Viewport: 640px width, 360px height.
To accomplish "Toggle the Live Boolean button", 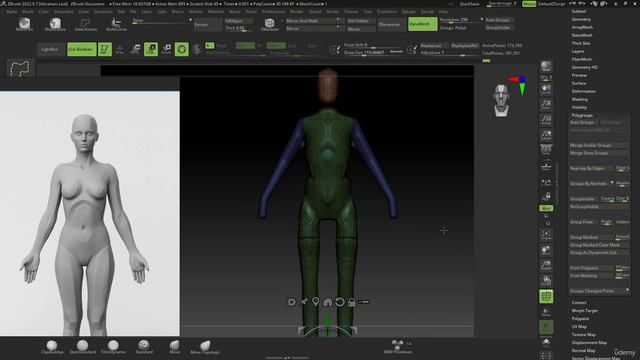I will point(82,49).
